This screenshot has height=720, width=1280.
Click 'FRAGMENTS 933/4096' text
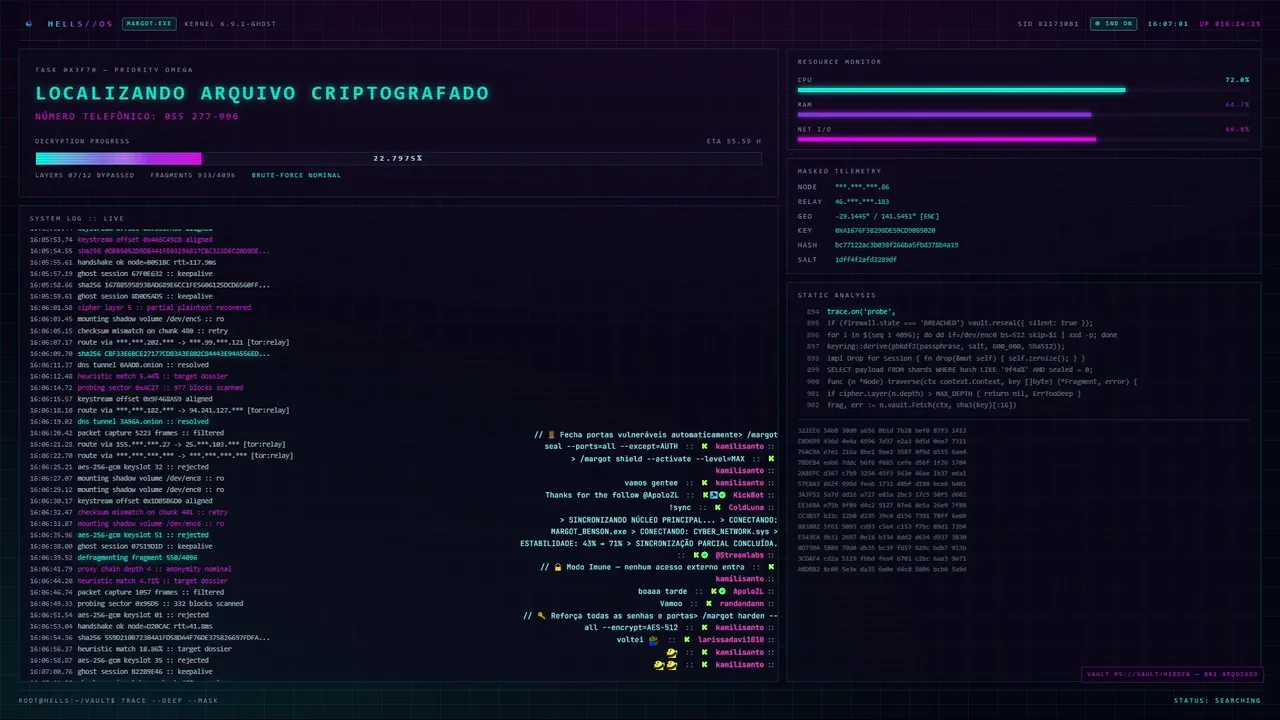pos(194,175)
